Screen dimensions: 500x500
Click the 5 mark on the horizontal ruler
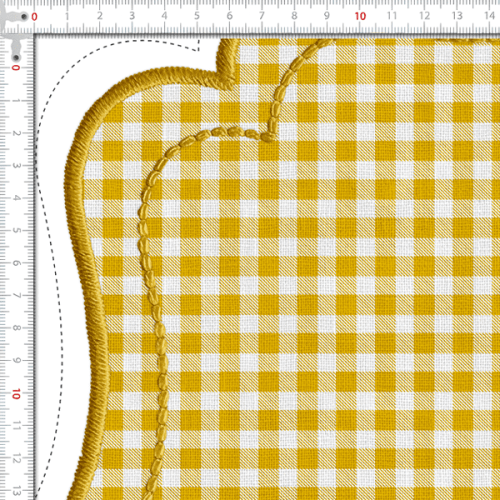pos(197,16)
